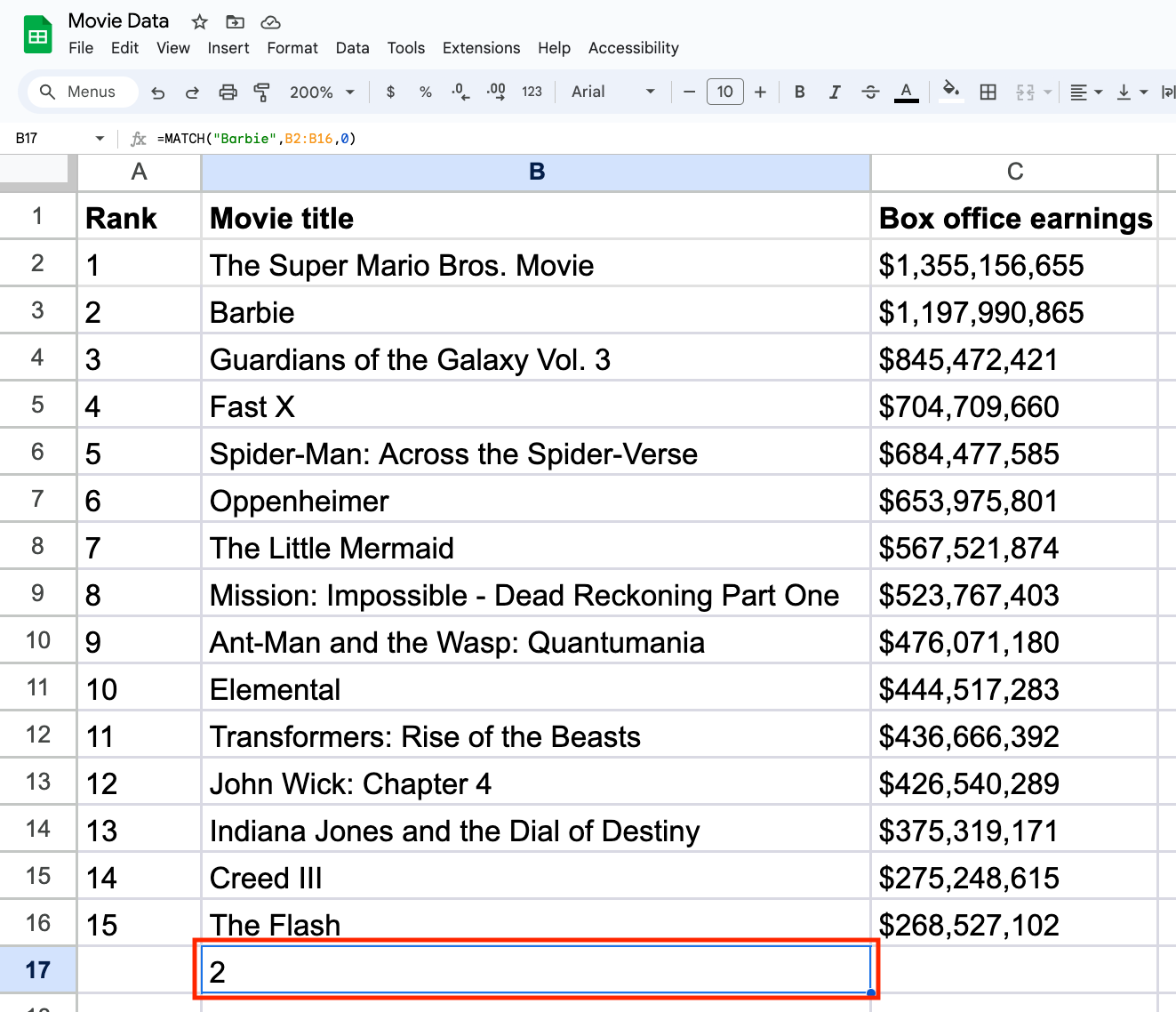The width and height of the screenshot is (1176, 1012).
Task: Select the Barbie cell
Action: [536, 310]
